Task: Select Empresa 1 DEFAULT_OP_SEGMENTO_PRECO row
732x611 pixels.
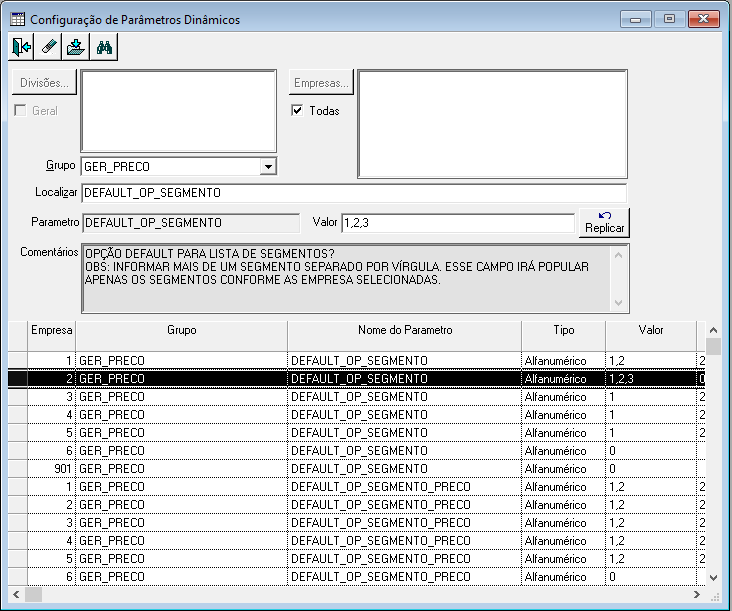Action: click(x=357, y=486)
